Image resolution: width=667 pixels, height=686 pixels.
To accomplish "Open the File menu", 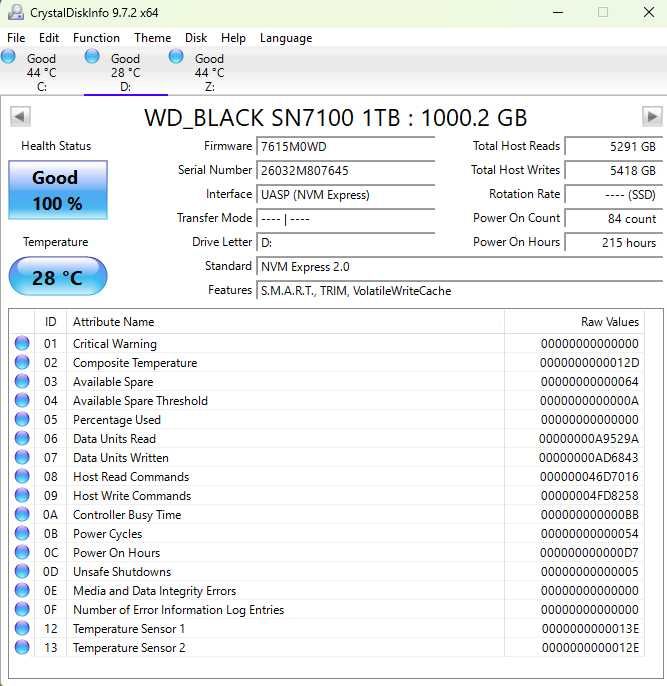I will point(16,38).
